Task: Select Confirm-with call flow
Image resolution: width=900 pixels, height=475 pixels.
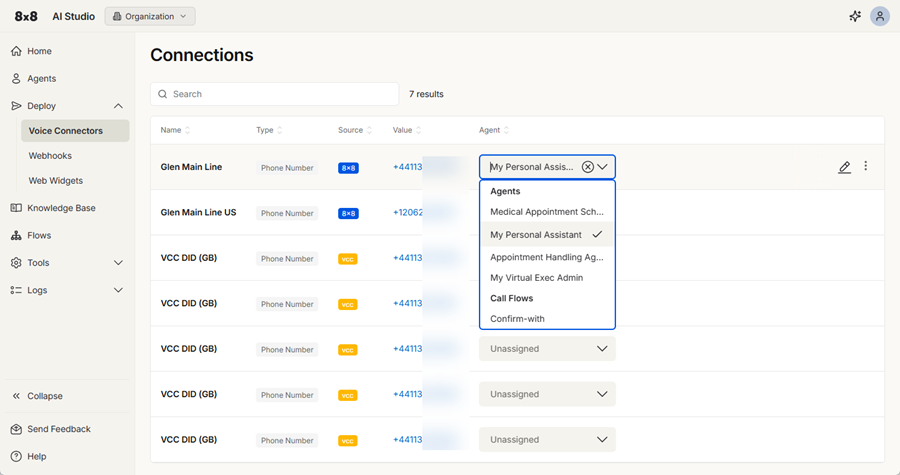Action: (x=547, y=319)
